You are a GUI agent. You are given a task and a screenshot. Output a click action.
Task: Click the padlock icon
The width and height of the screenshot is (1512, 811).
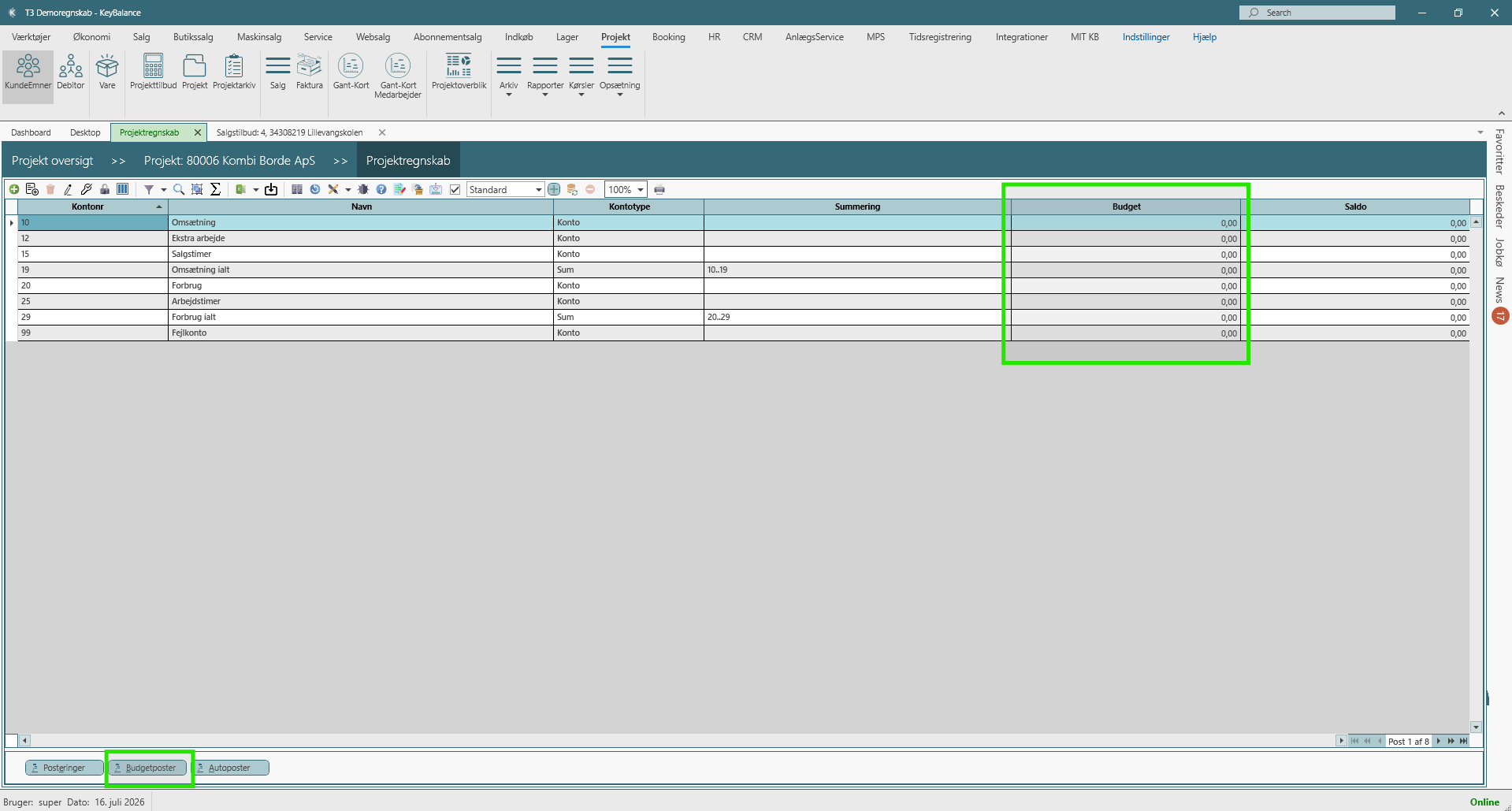(x=105, y=189)
